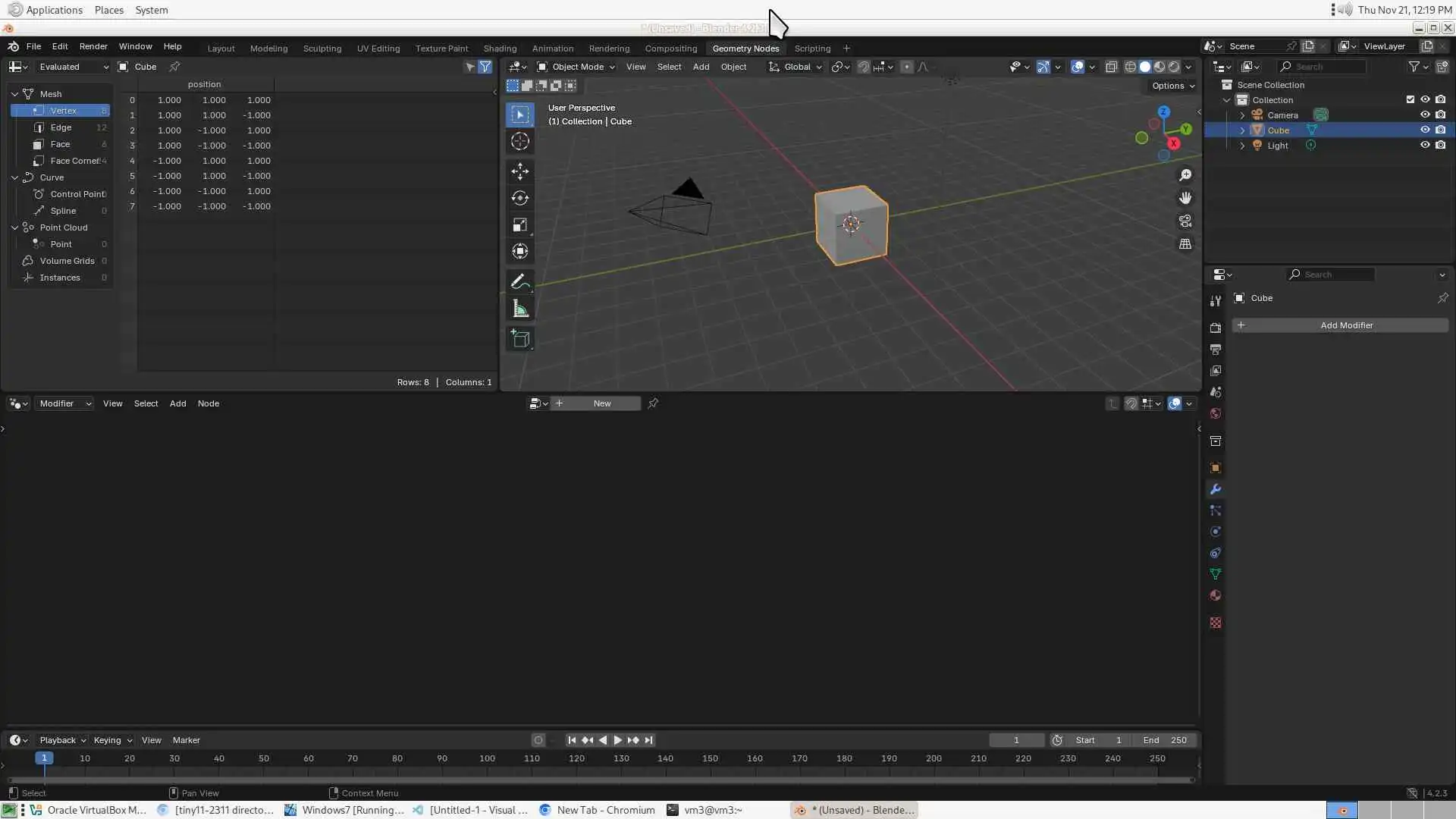Click the Add Cube tool icon
This screenshot has width=1456, height=819.
tap(519, 338)
